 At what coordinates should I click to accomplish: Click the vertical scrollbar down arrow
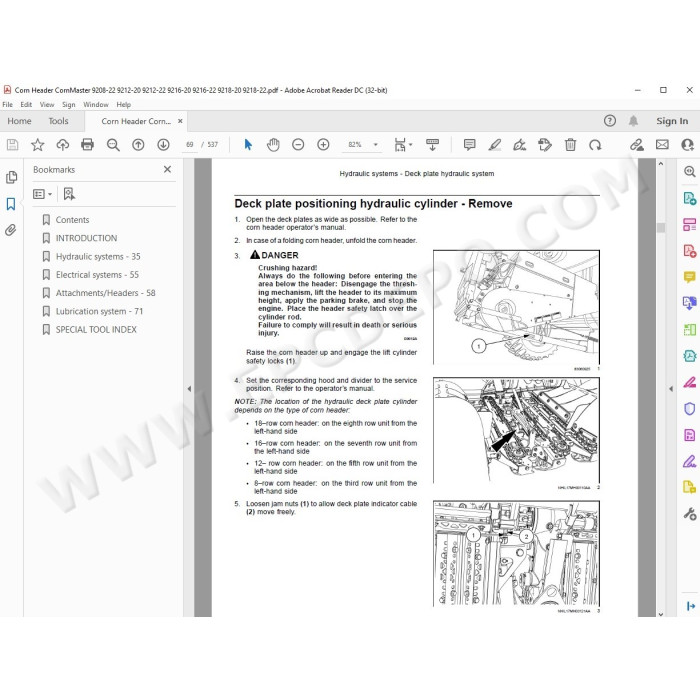click(661, 614)
